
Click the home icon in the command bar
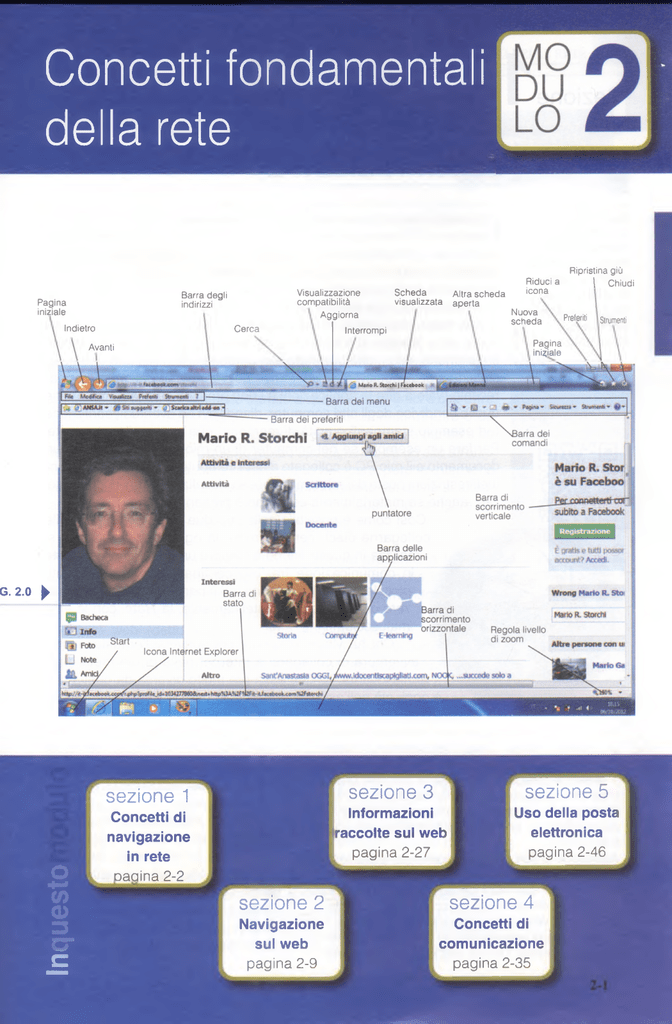(x=455, y=407)
